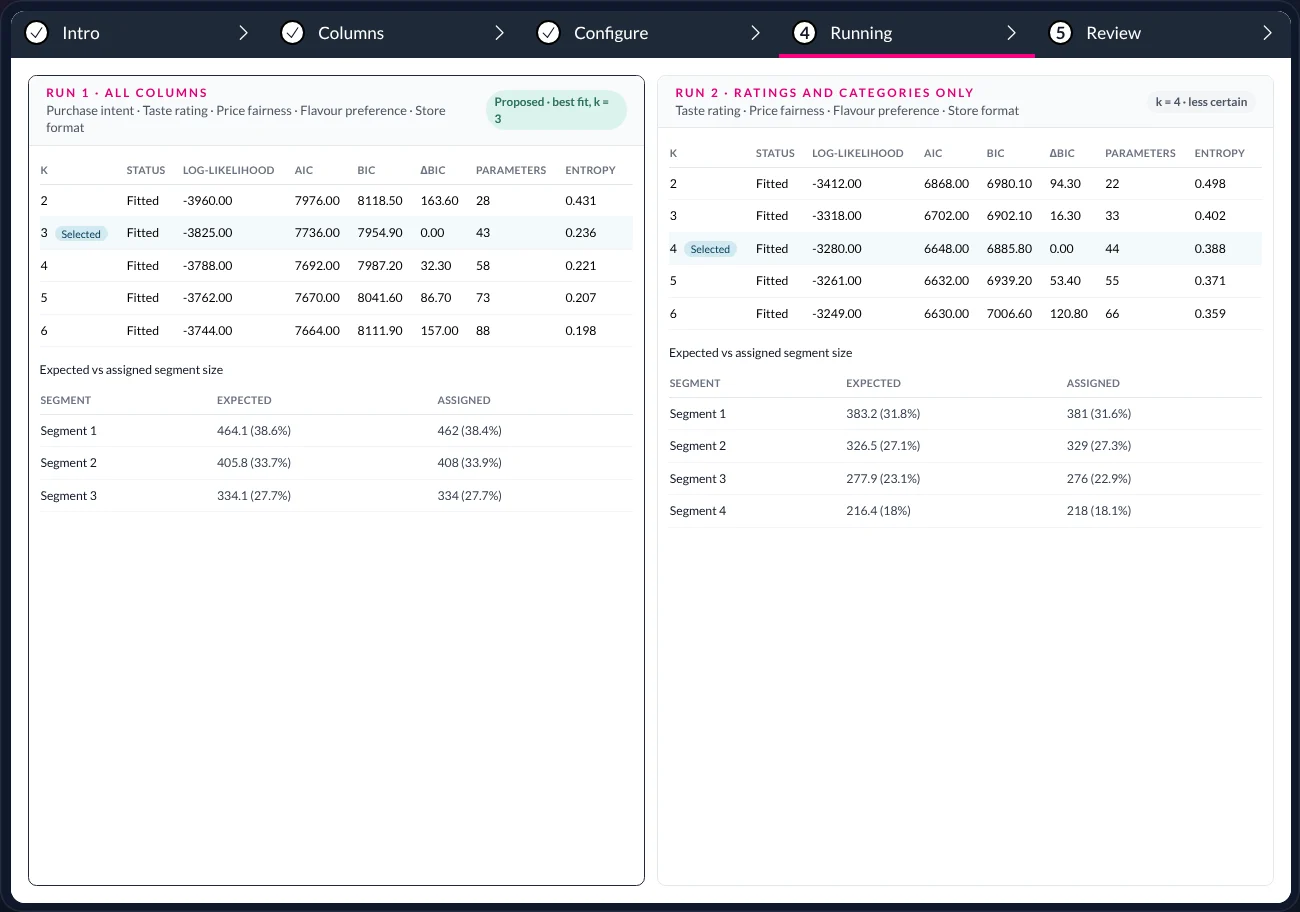This screenshot has width=1300, height=912.
Task: Click the parameters value 88
Action: point(483,331)
